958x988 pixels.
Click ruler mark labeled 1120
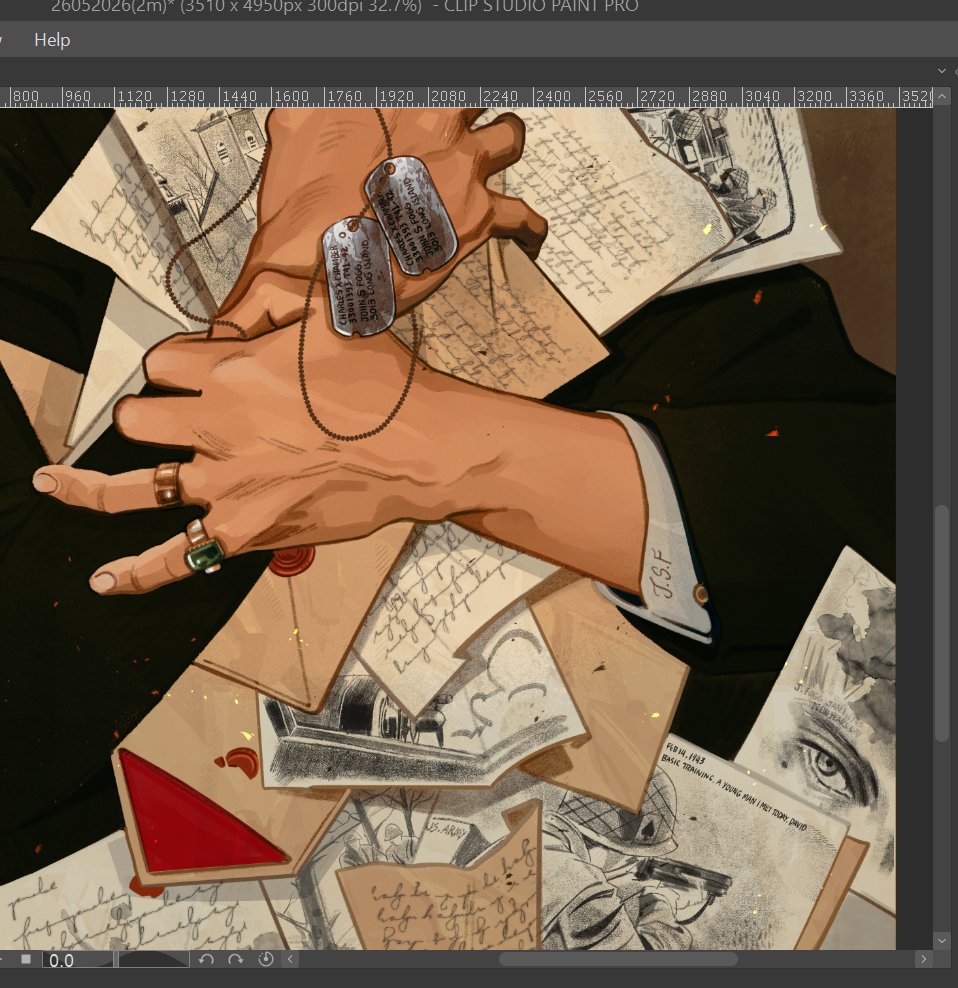pyautogui.click(x=135, y=97)
